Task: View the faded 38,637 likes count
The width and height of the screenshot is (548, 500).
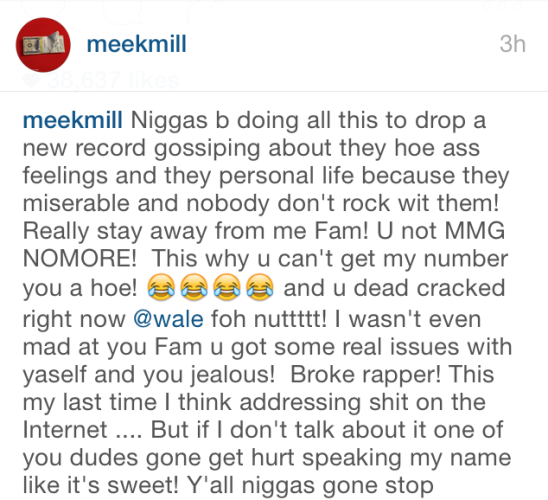Action: click(x=114, y=80)
